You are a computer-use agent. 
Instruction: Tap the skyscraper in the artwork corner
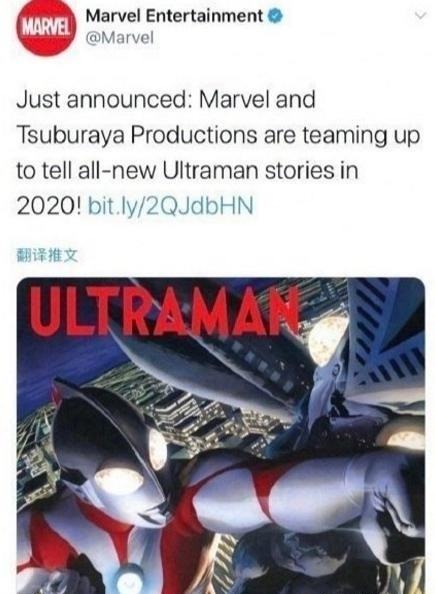click(x=385, y=337)
